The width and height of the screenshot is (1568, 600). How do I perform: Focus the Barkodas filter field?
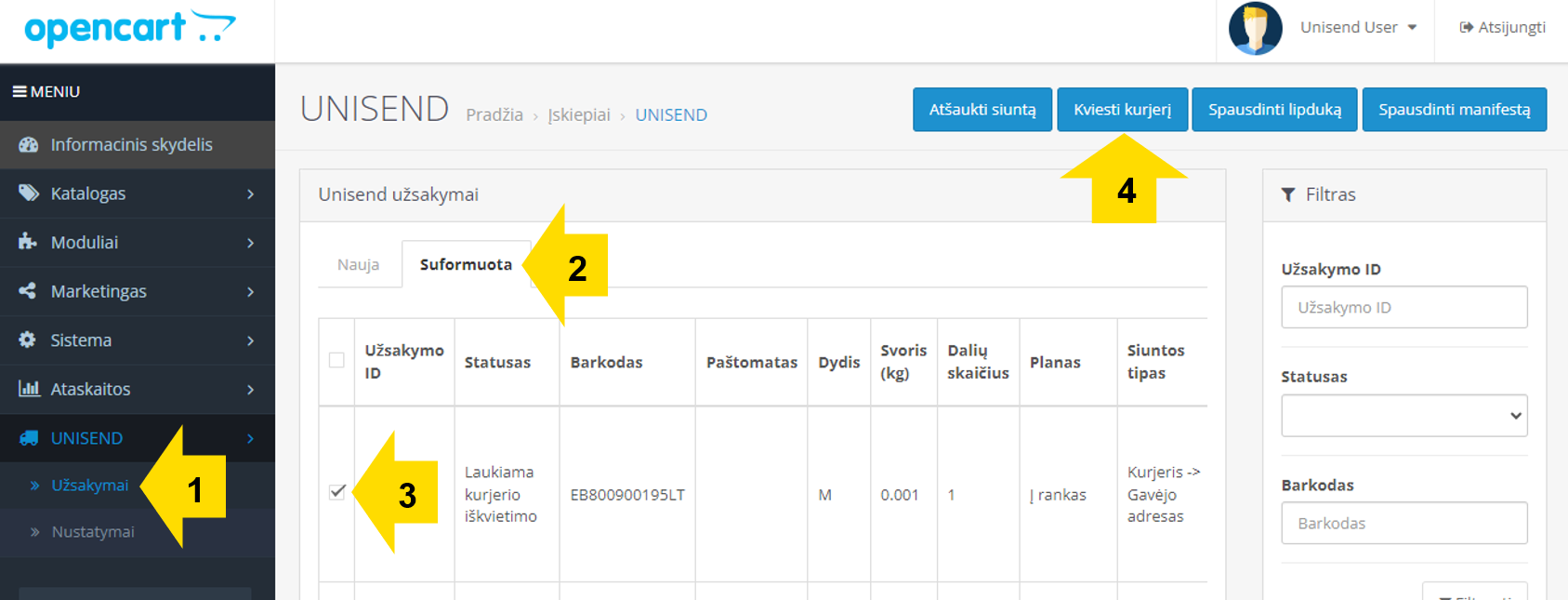[x=1404, y=523]
